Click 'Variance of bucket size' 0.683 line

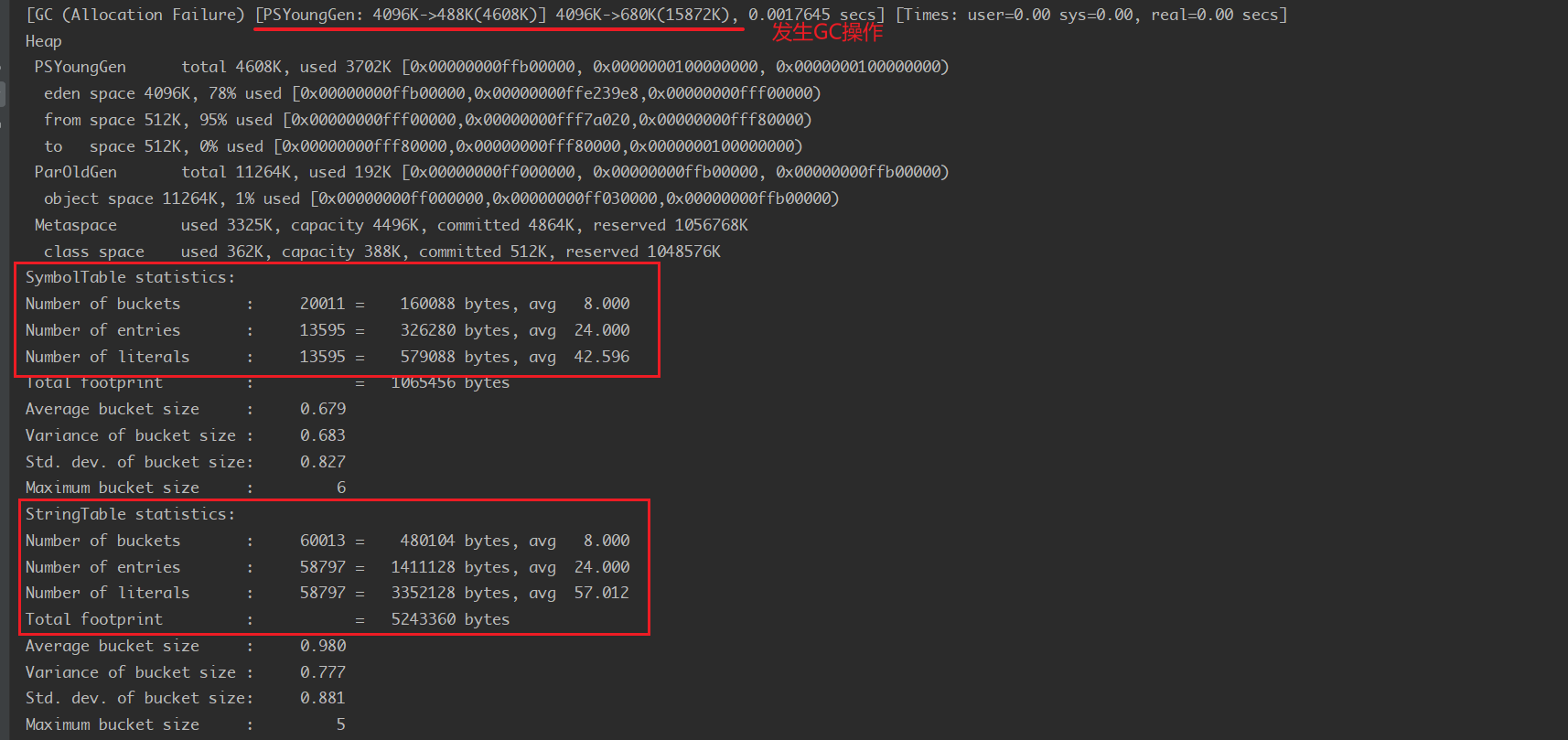pos(186,435)
